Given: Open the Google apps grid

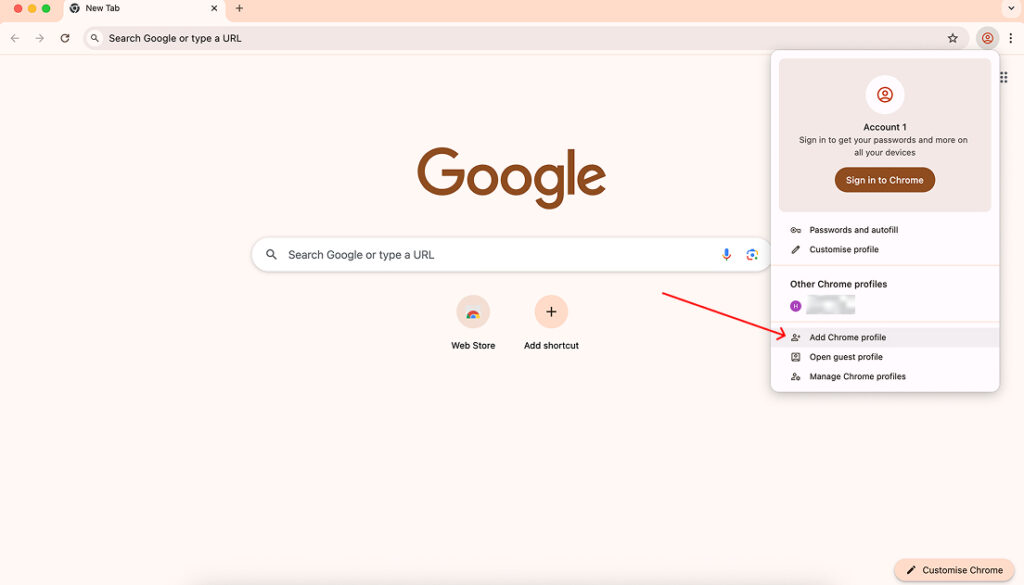Looking at the screenshot, I should [1004, 77].
